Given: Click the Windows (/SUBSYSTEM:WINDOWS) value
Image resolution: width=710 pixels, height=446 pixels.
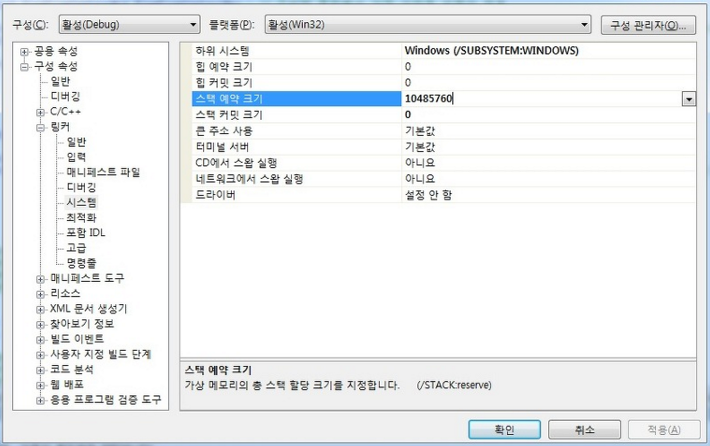Looking at the screenshot, I should point(491,50).
